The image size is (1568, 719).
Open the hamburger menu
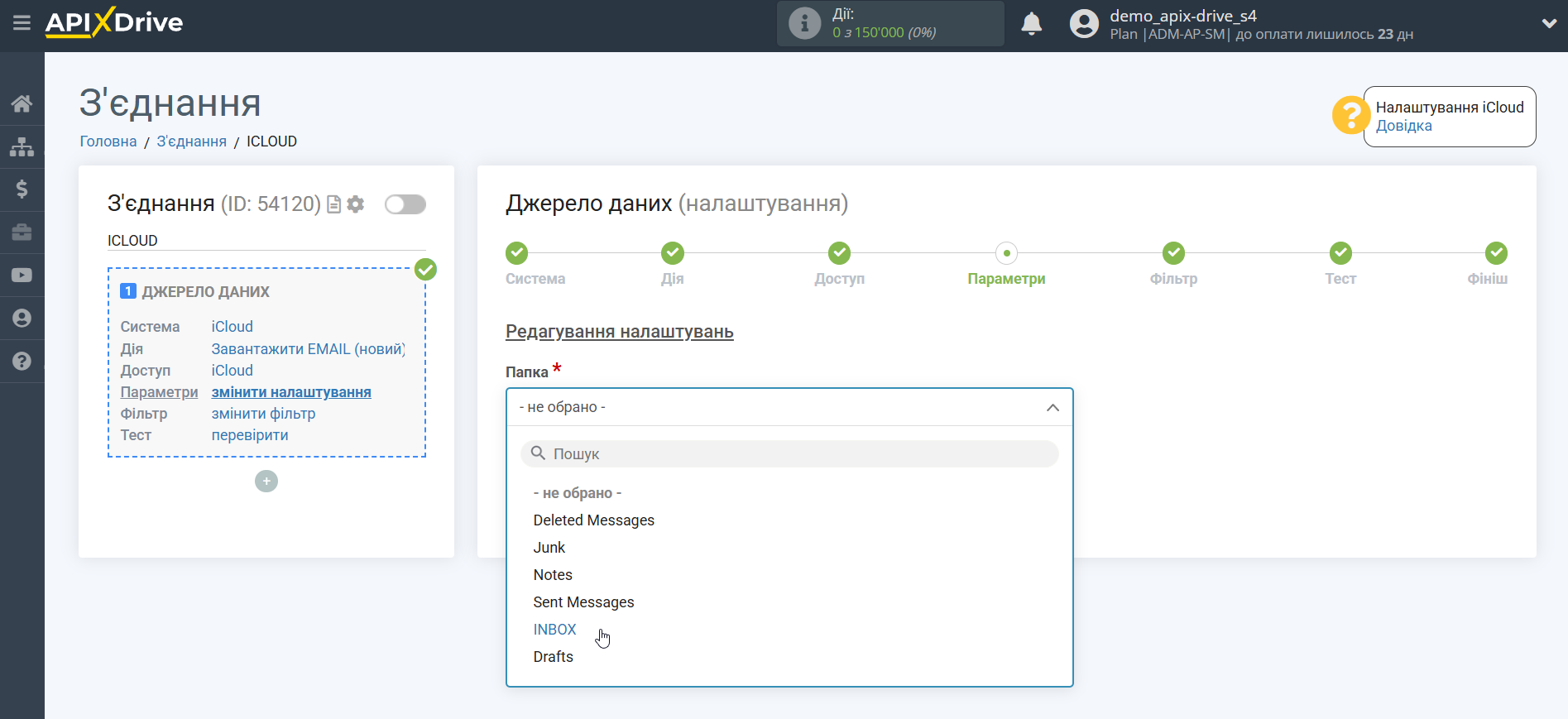point(22,23)
